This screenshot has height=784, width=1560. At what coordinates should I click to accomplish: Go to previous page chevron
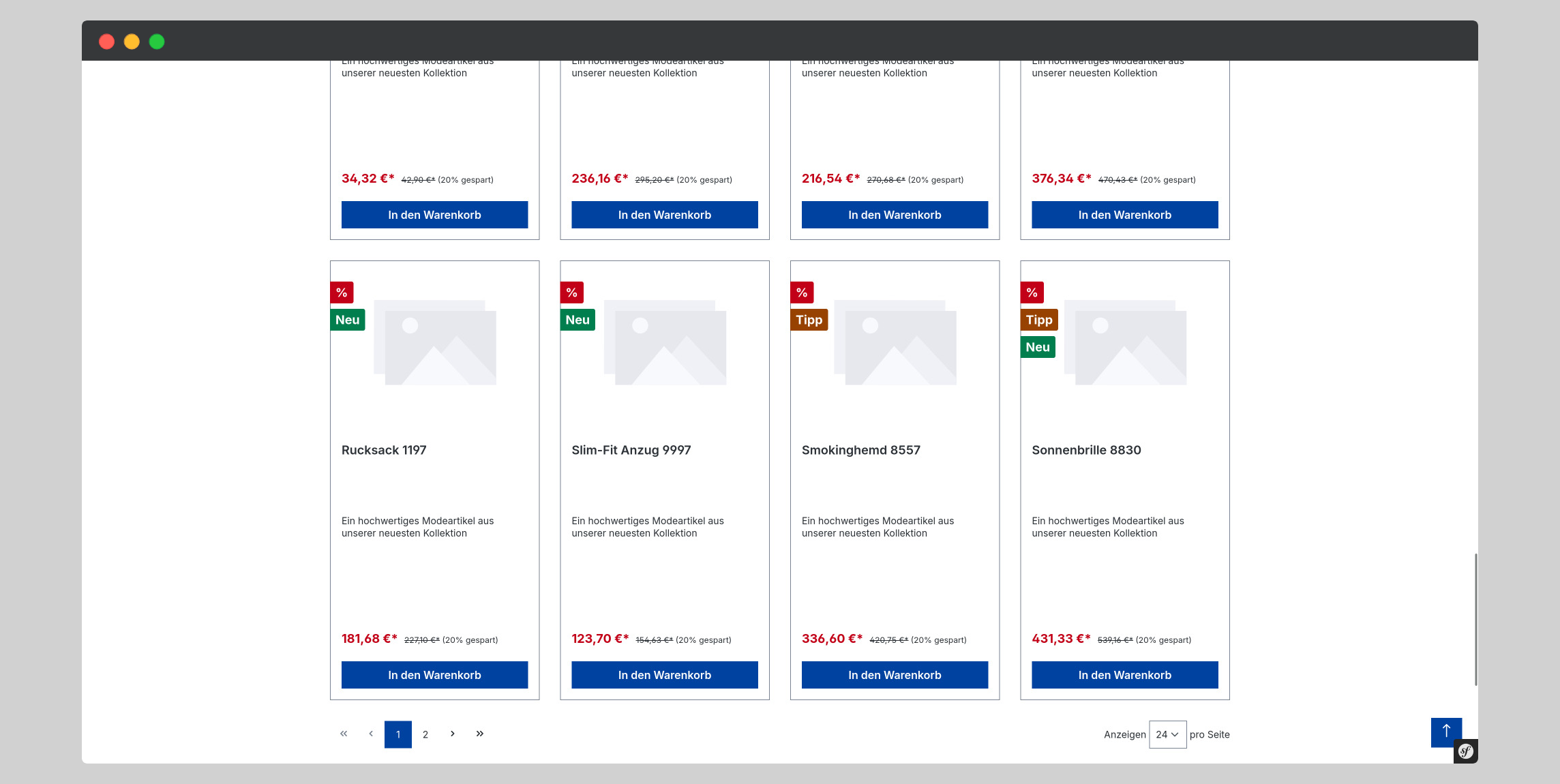371,734
